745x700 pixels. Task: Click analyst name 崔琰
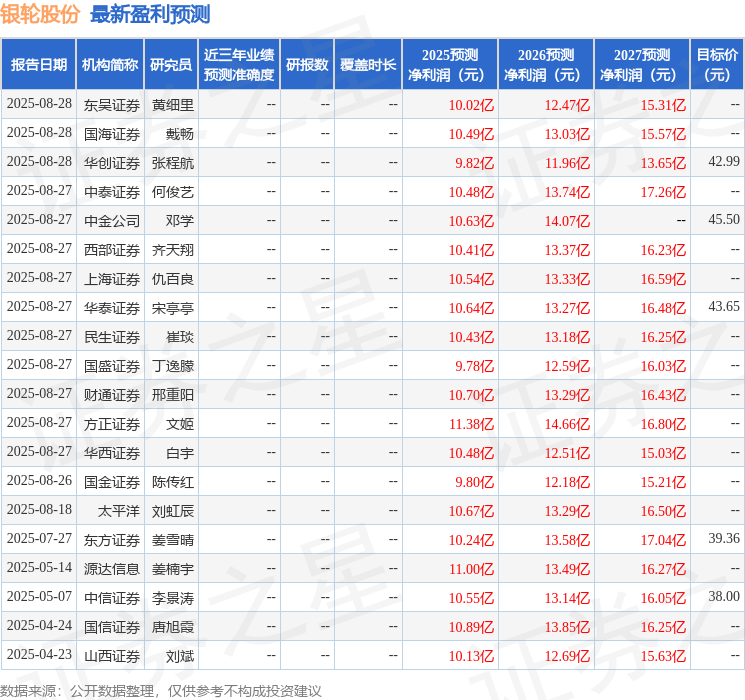tap(180, 337)
